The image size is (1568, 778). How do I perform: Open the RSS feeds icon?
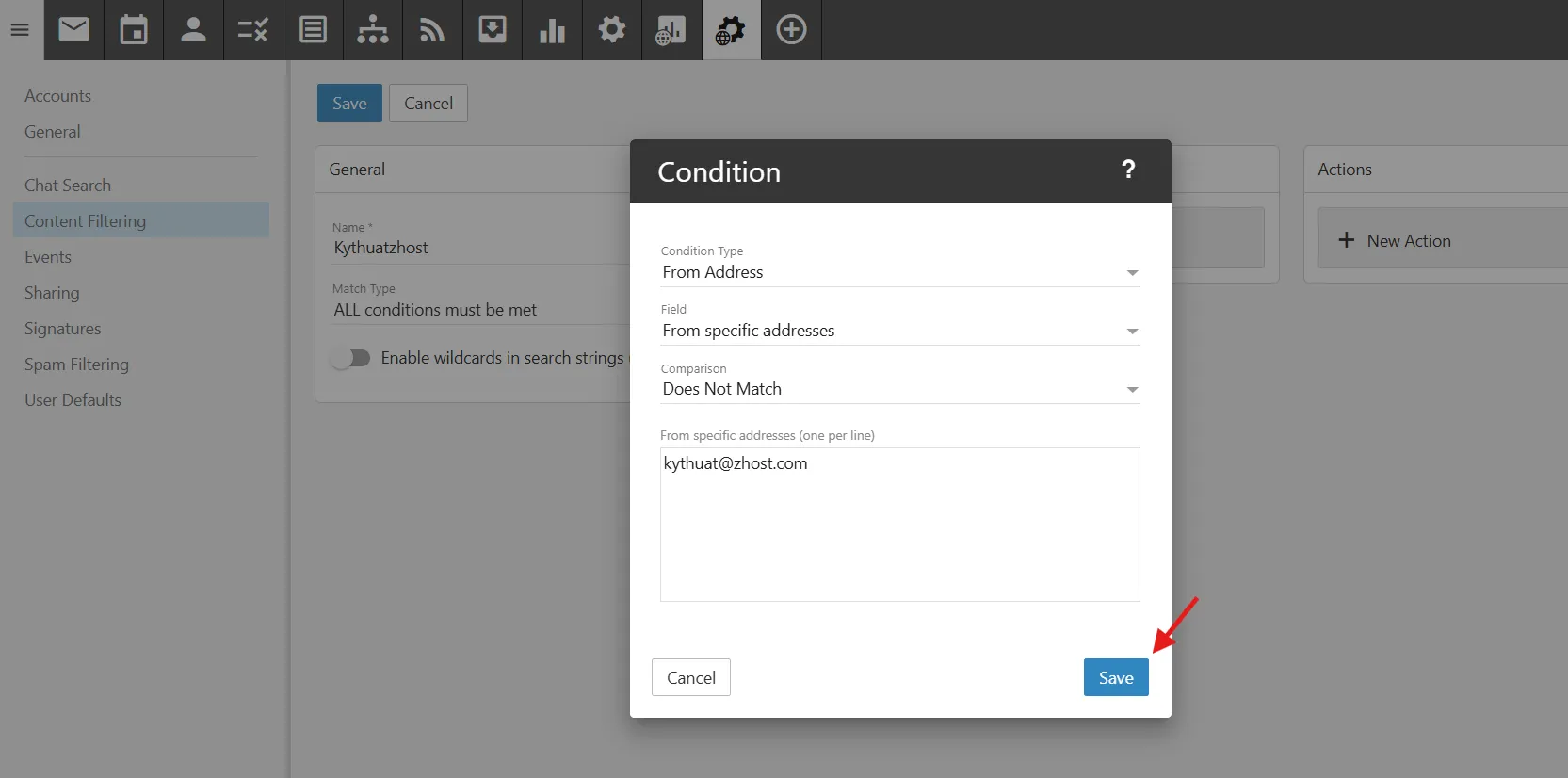[x=432, y=30]
